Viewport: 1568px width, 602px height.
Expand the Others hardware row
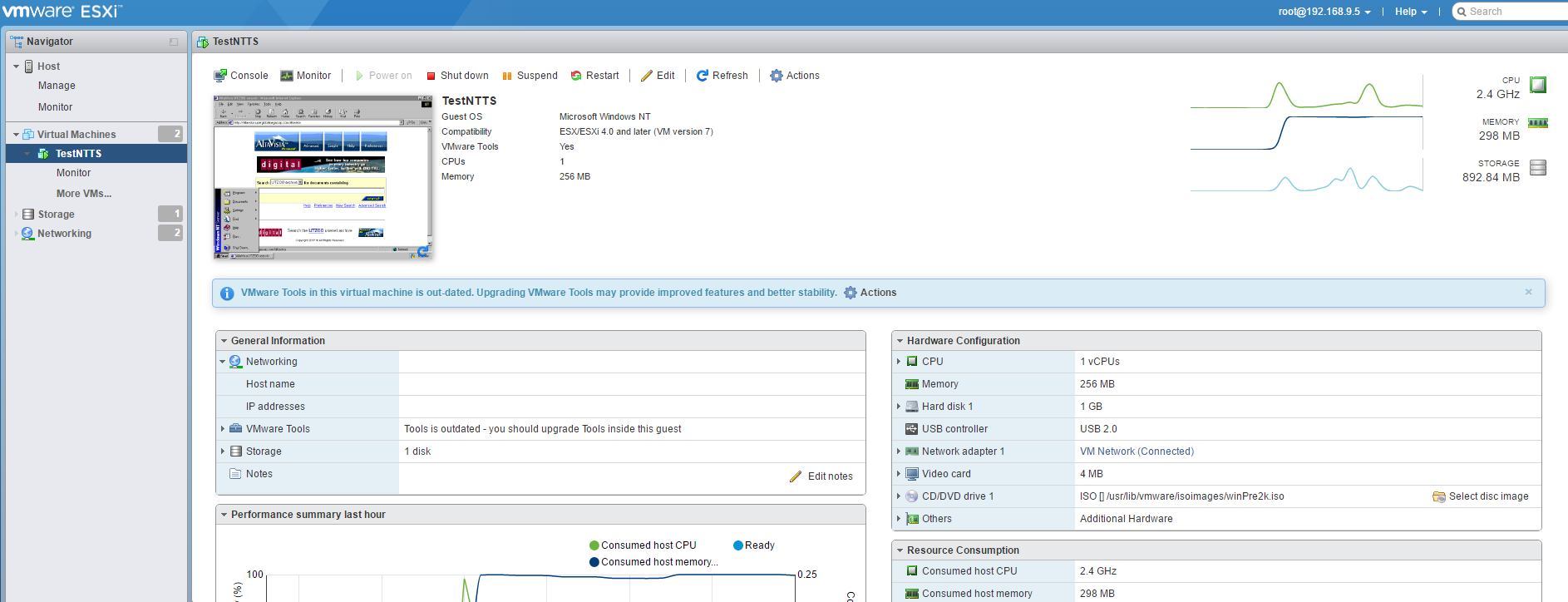(899, 519)
